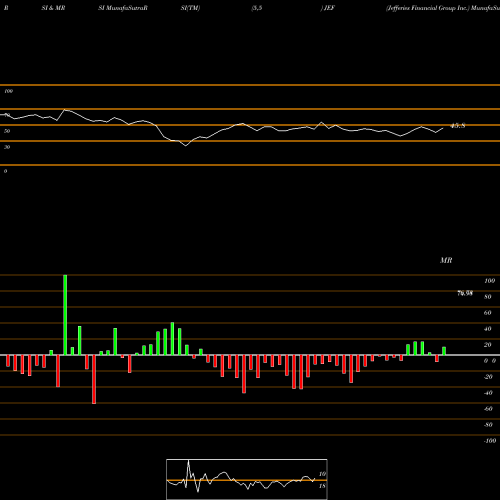Click the deepest red bar near -60

tap(94, 379)
